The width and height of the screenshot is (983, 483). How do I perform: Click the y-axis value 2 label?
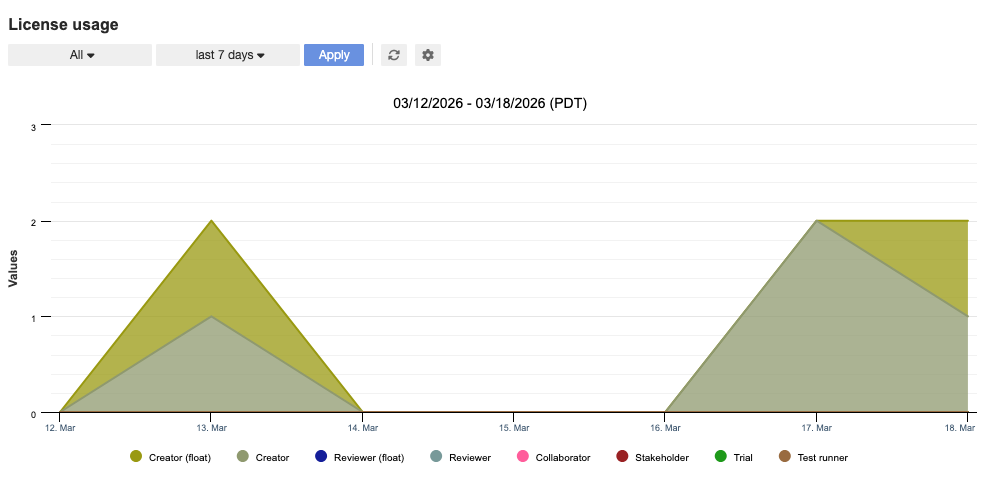coord(33,221)
